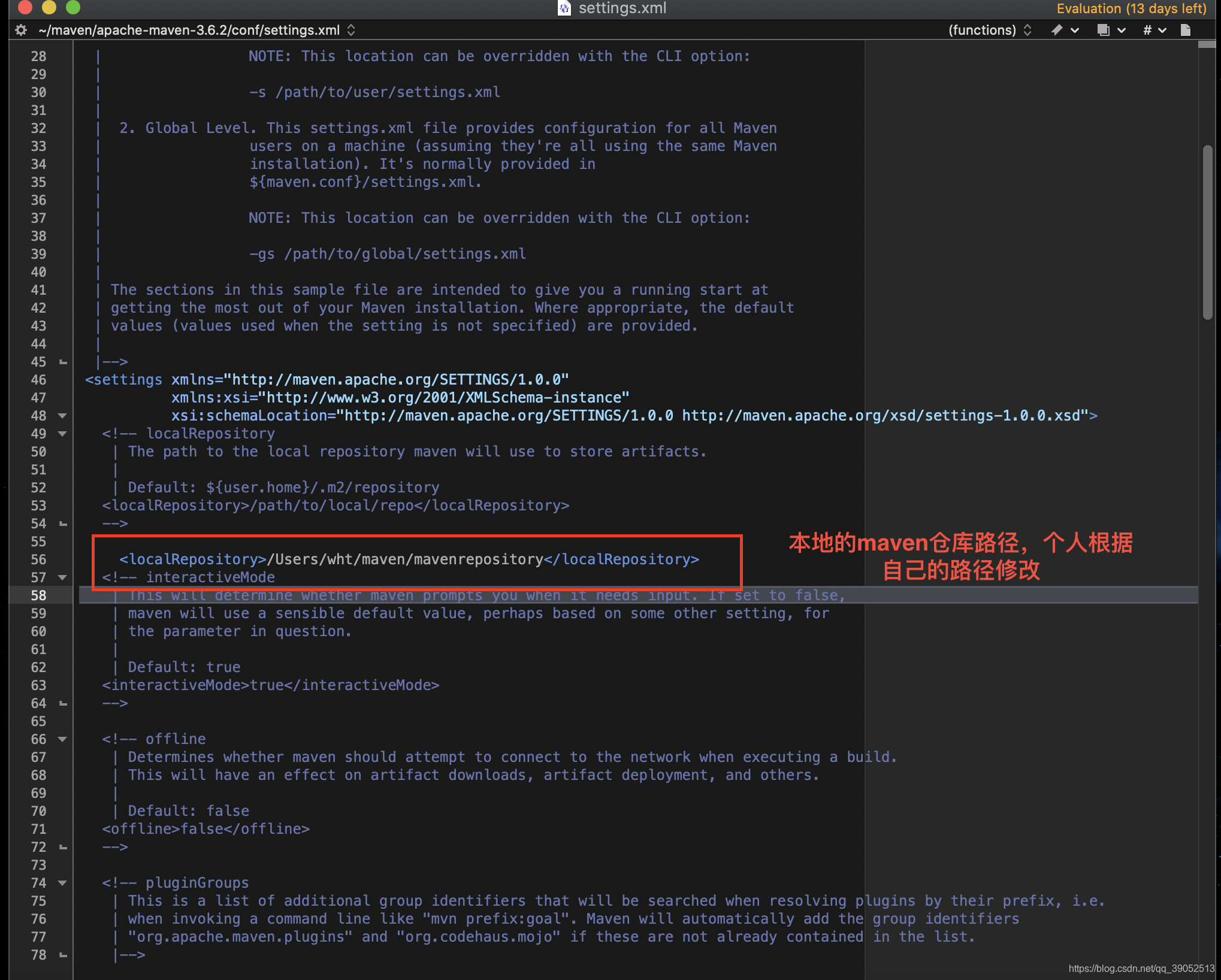Screen dimensions: 1221x980
Task: Open the gear settings menu in navigation bar
Action: pyautogui.click(x=21, y=30)
